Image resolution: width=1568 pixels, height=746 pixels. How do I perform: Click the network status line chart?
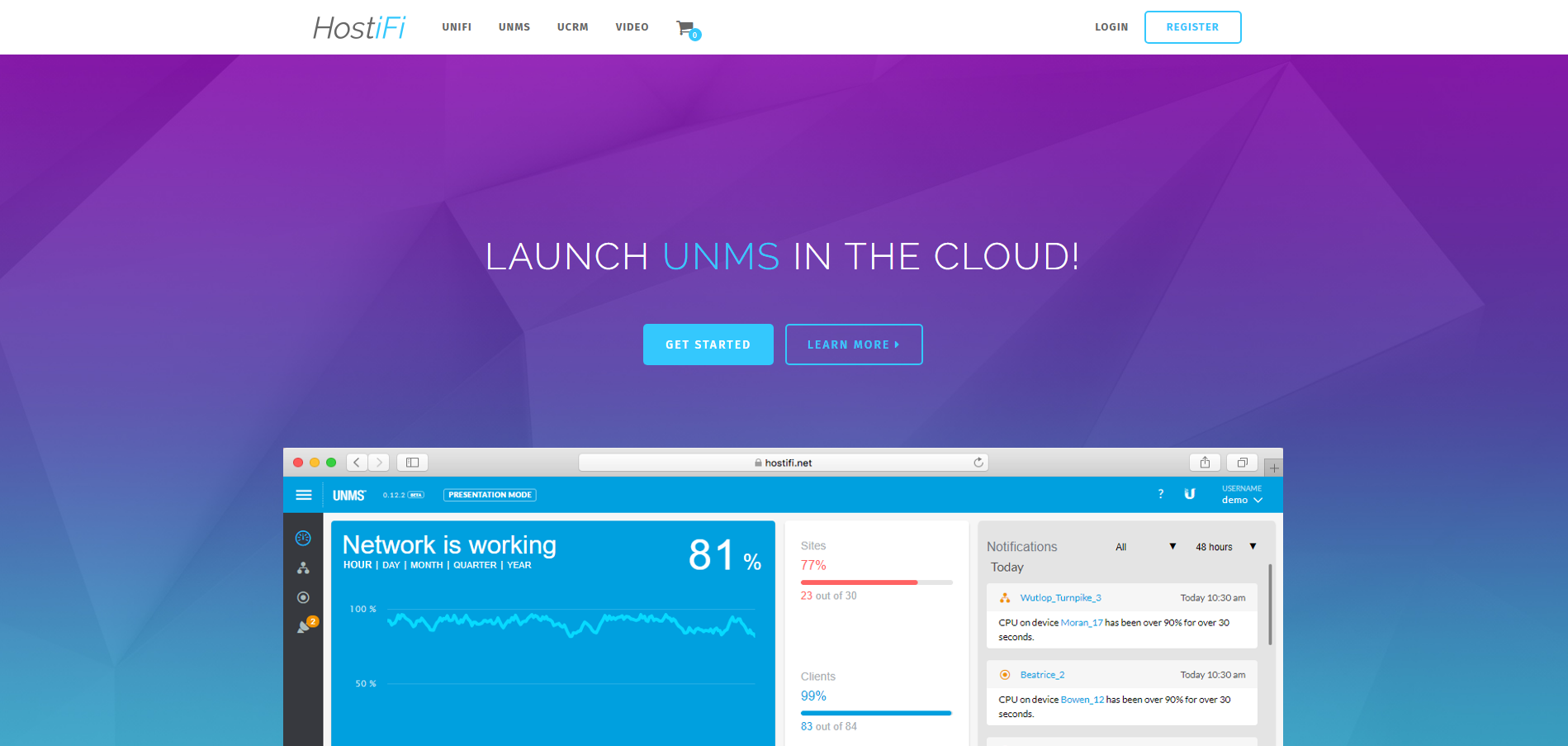coord(571,625)
